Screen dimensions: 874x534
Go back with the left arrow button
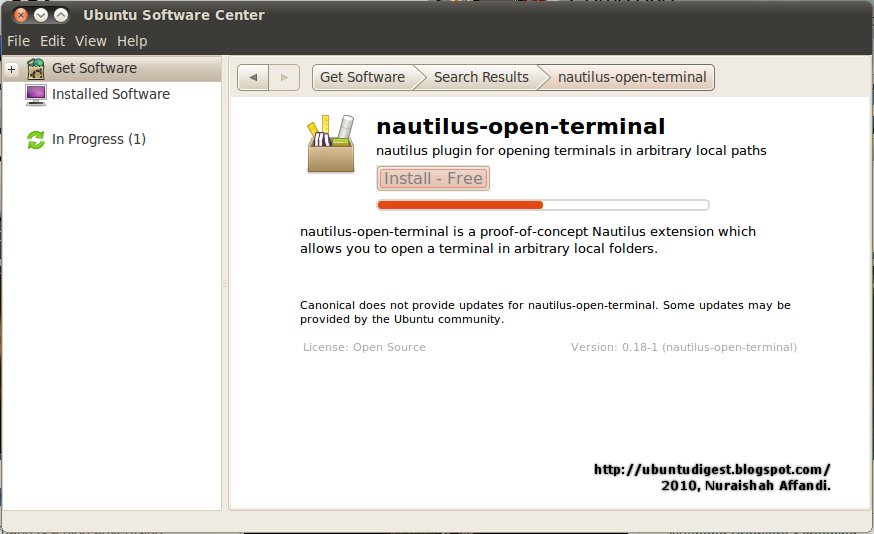253,77
